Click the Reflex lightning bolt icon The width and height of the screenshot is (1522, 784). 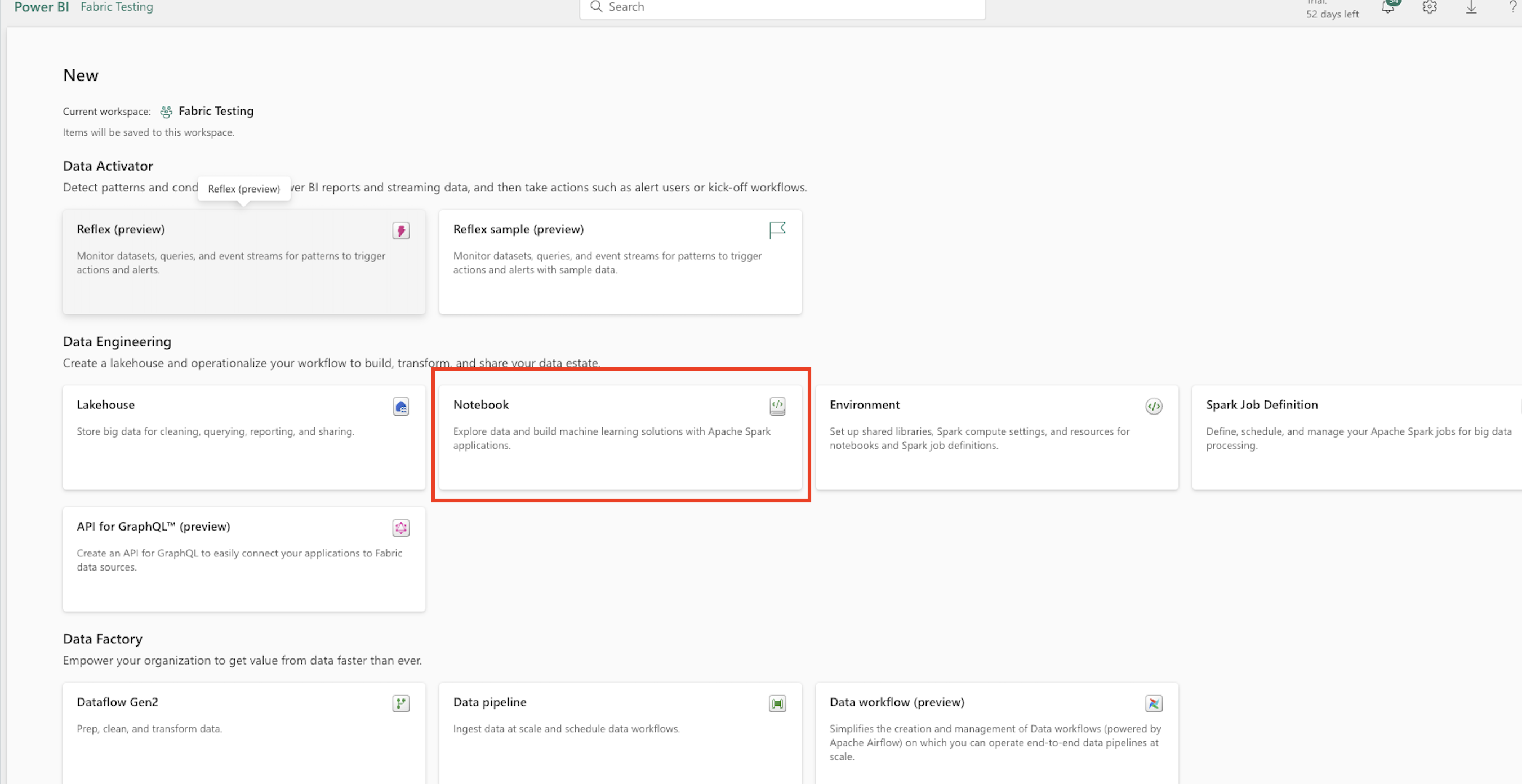click(400, 230)
